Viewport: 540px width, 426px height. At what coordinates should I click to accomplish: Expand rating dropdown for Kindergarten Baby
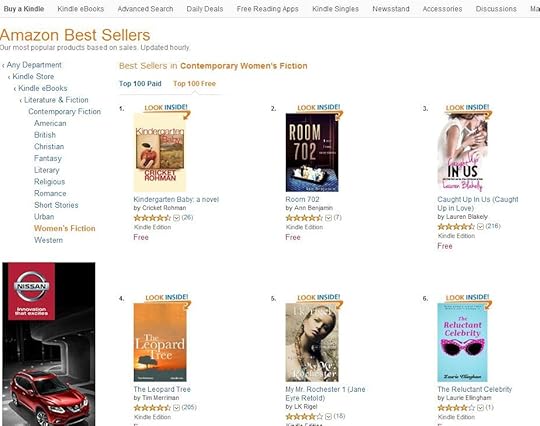pyautogui.click(x=176, y=218)
